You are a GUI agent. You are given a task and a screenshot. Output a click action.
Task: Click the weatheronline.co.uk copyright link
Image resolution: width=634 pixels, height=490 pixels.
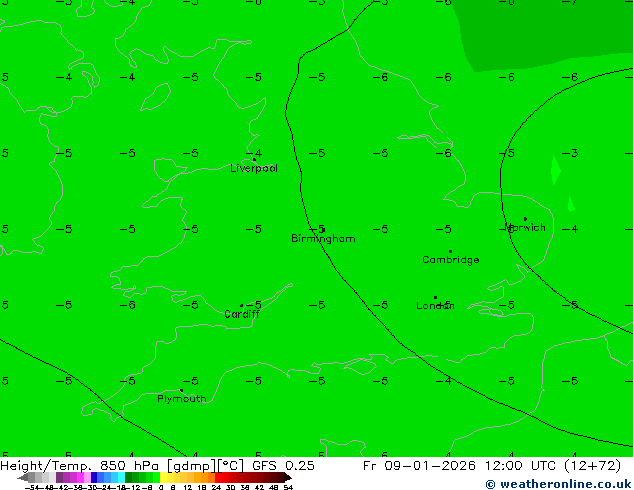pos(558,484)
